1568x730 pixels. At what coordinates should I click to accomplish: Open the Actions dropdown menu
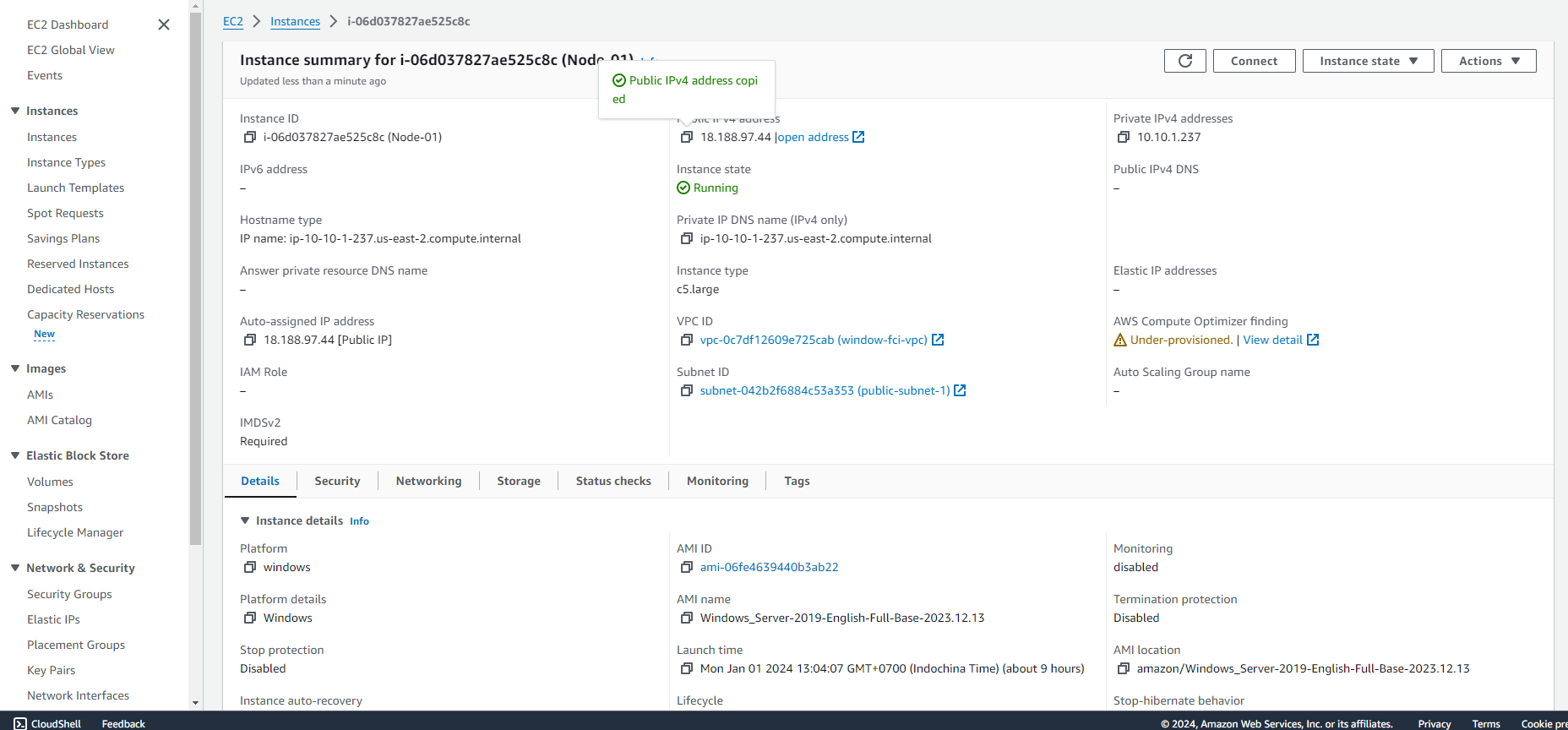coord(1488,61)
